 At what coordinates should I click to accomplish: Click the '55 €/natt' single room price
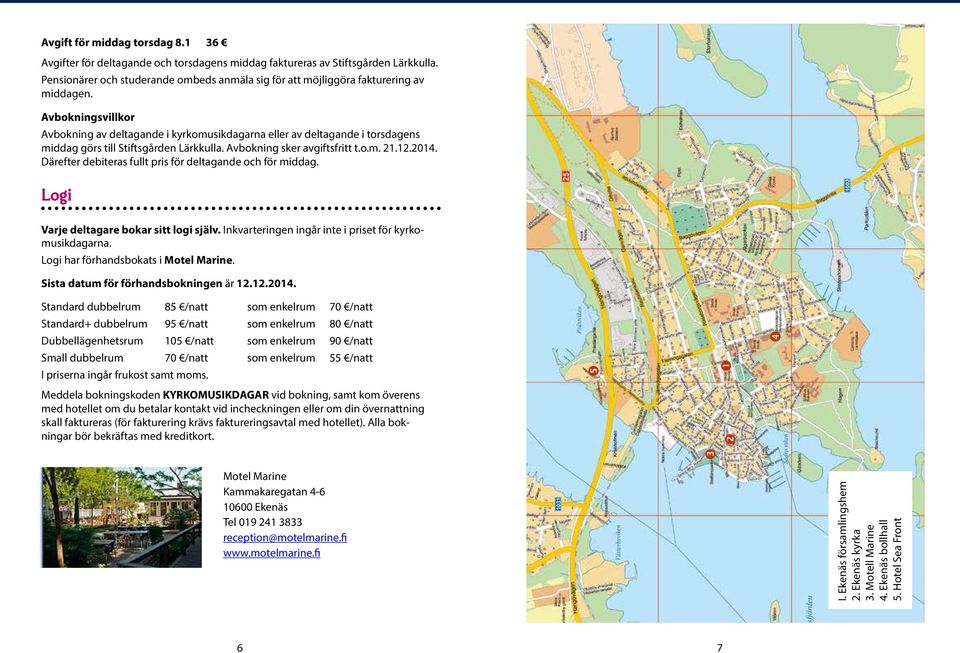pos(351,358)
